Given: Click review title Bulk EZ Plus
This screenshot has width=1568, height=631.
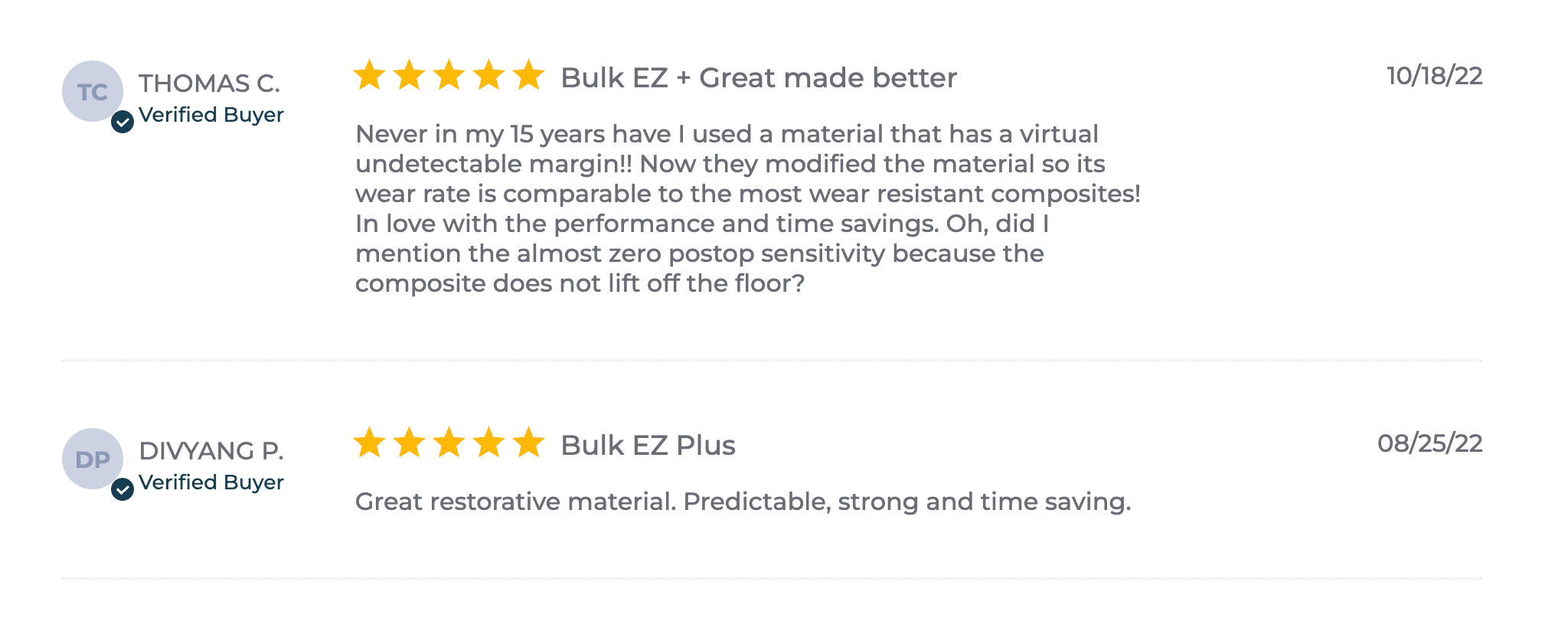Looking at the screenshot, I should 648,445.
